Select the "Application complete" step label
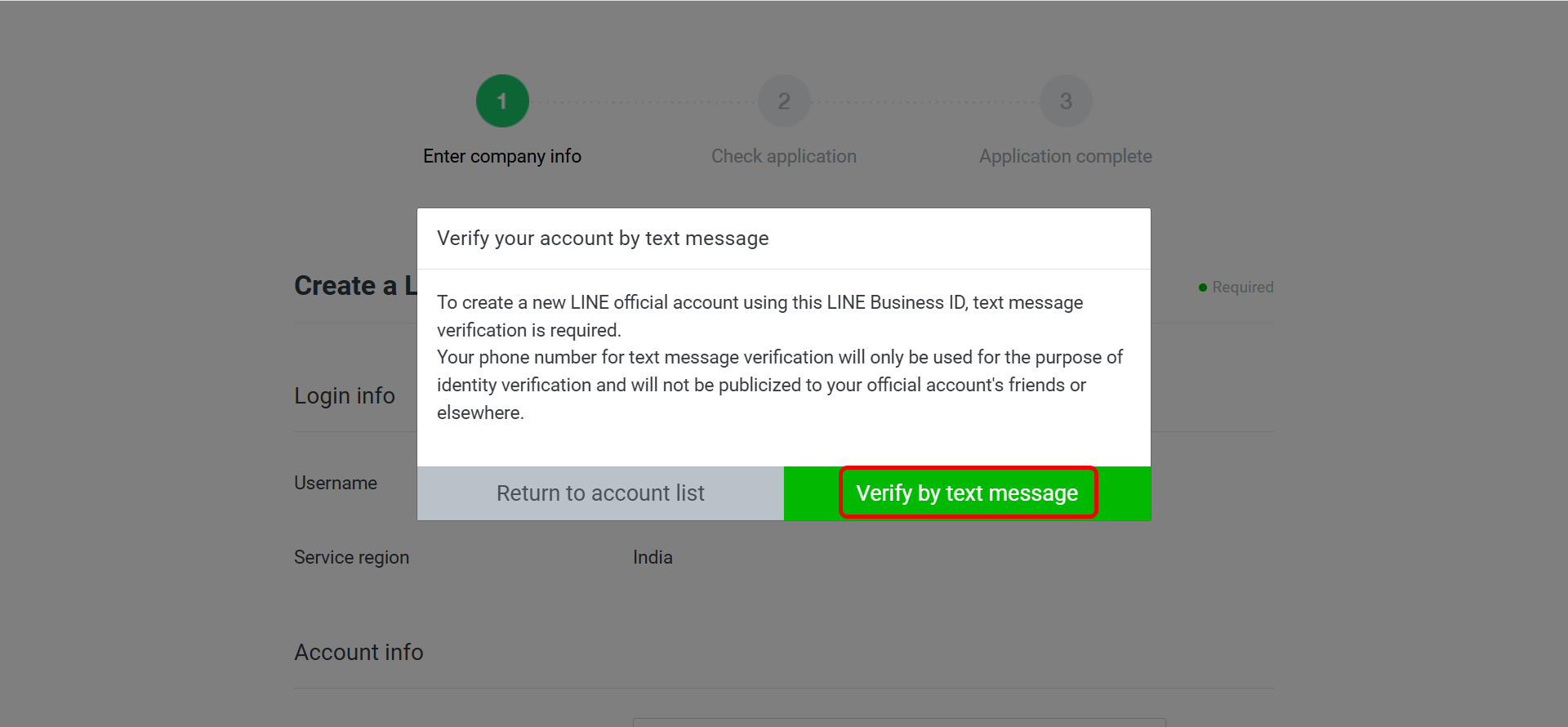Screen dimensions: 1568x727 click(x=1066, y=156)
